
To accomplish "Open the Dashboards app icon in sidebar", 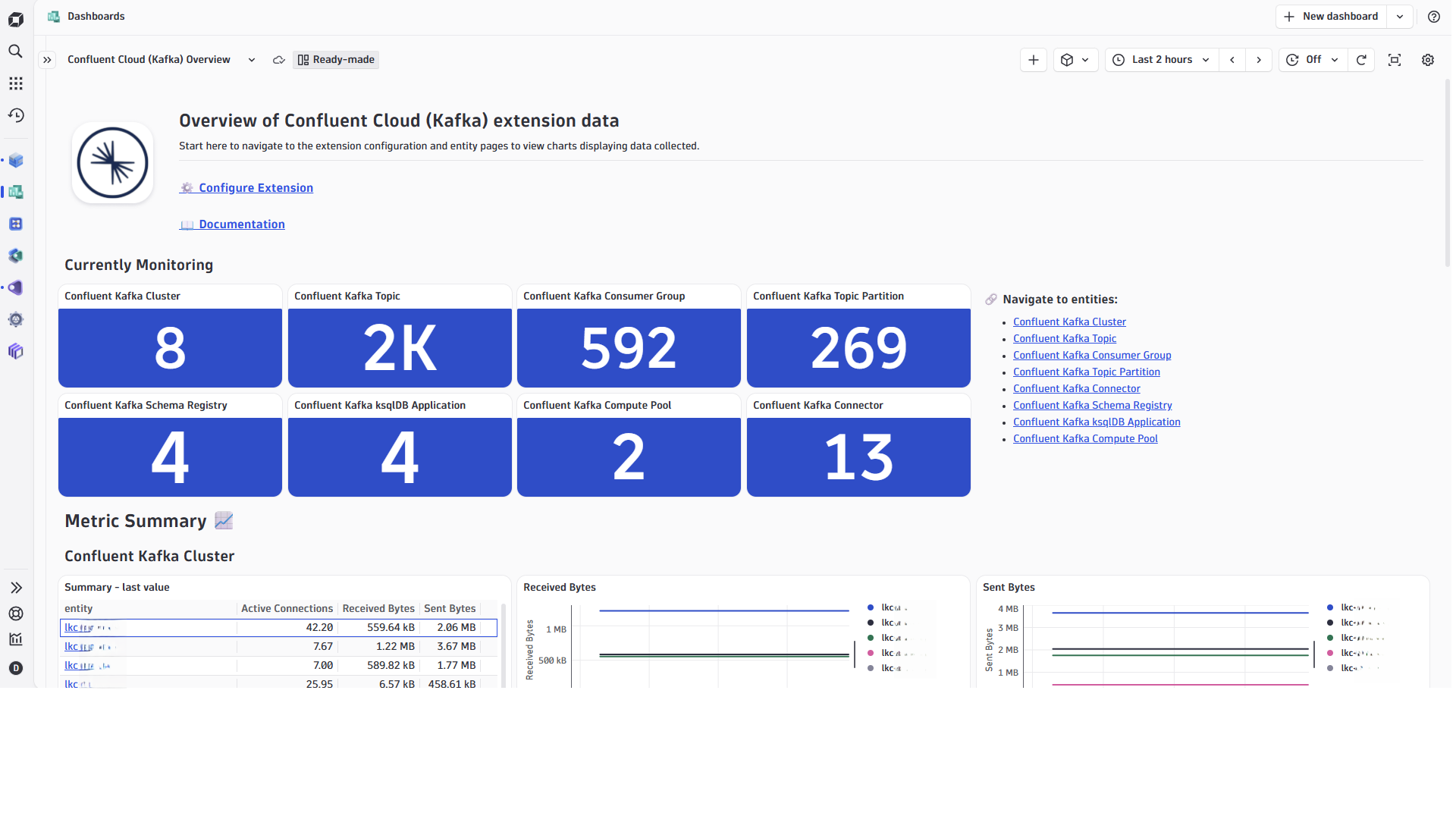I will (x=16, y=192).
